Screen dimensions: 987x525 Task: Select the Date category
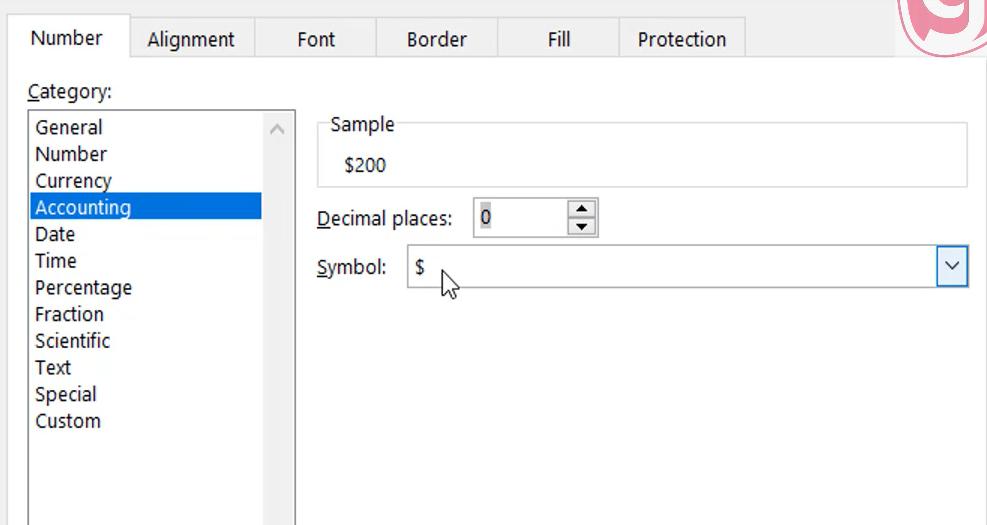coord(55,234)
